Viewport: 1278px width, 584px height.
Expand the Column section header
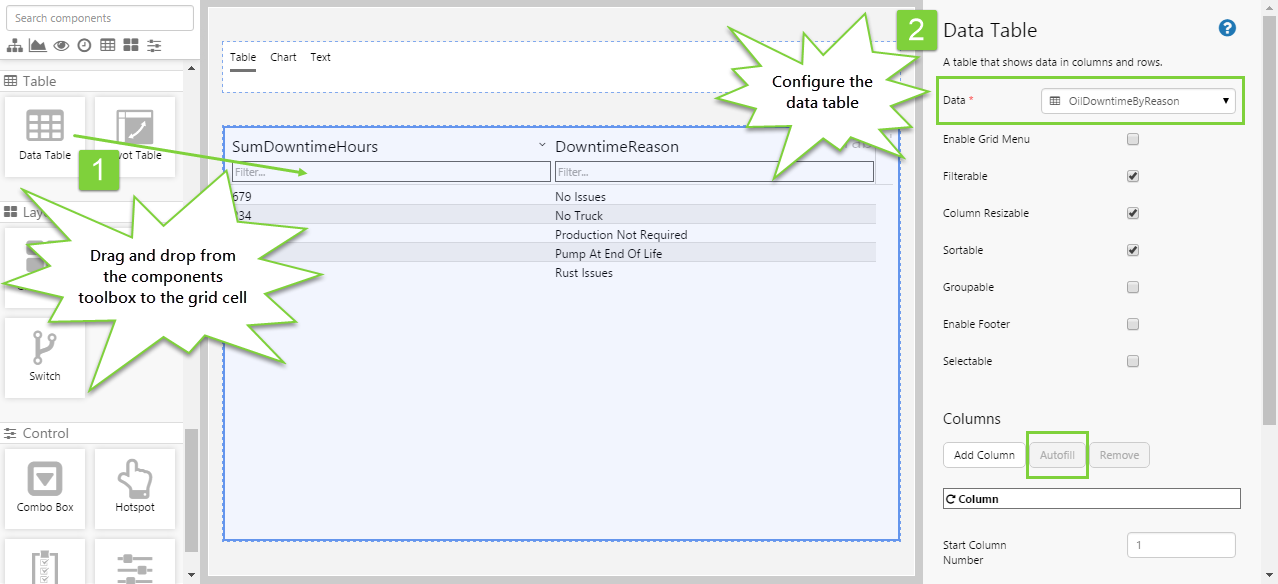click(1091, 498)
